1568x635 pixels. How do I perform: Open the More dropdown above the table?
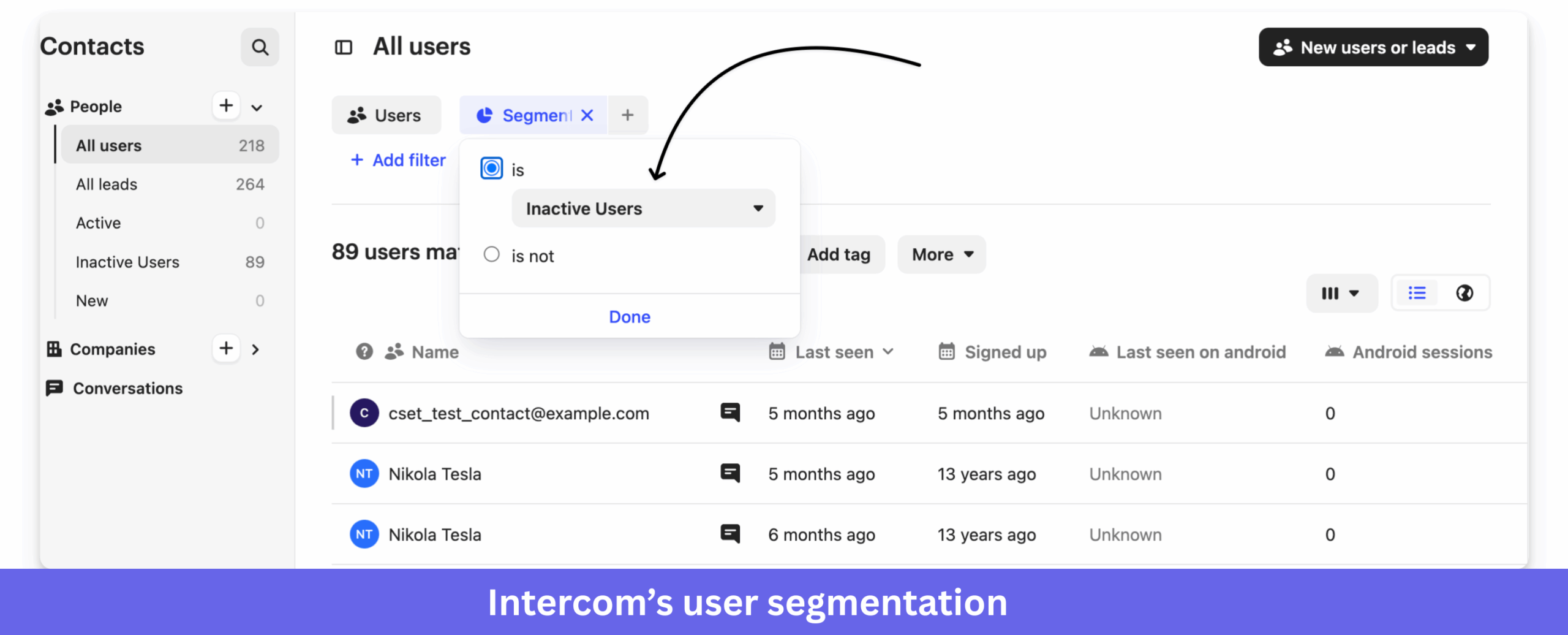[x=941, y=254]
